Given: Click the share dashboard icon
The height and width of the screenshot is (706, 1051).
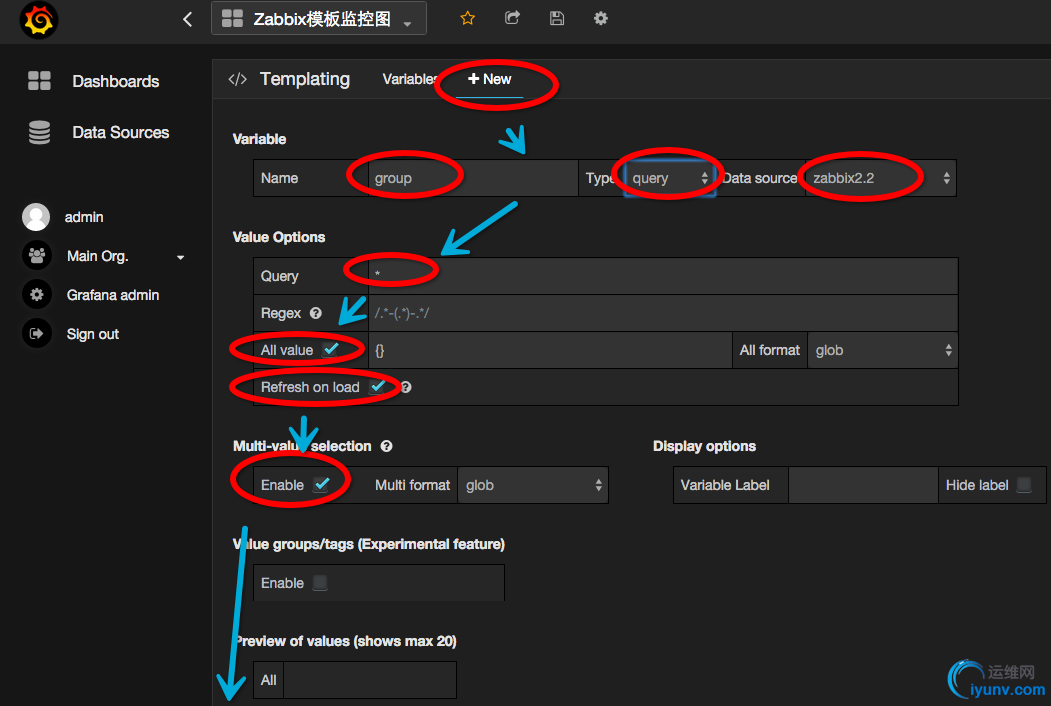Looking at the screenshot, I should pyautogui.click(x=512, y=18).
